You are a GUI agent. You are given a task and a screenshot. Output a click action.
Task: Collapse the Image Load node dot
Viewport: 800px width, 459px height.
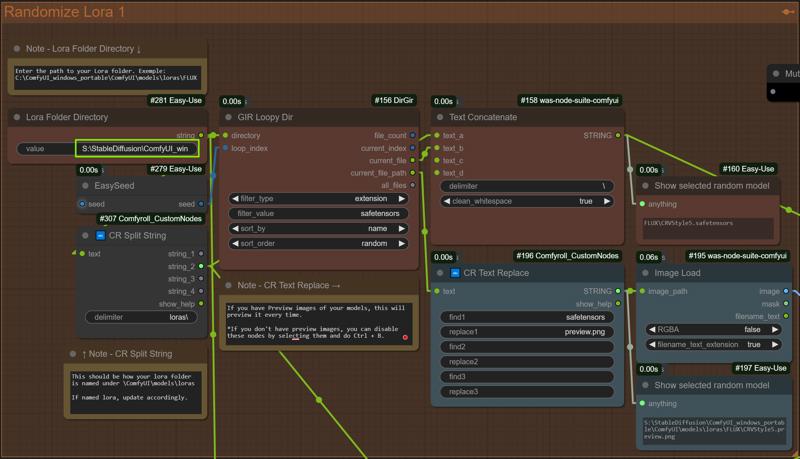(x=645, y=273)
